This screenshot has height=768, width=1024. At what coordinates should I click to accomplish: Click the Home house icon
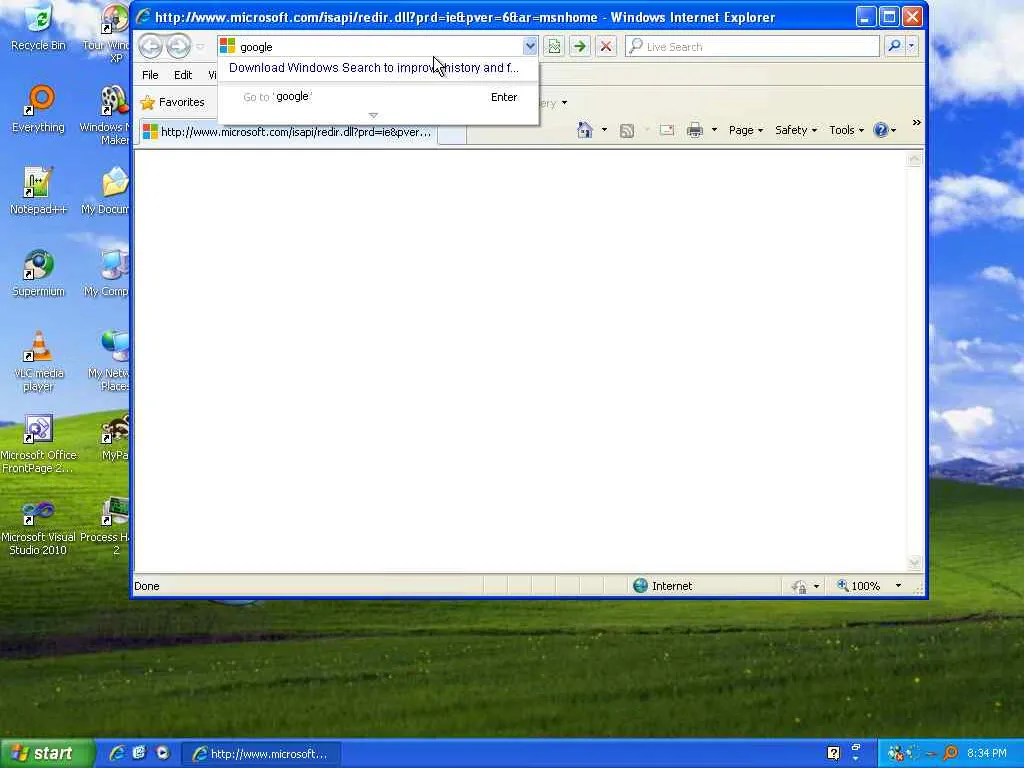[585, 130]
